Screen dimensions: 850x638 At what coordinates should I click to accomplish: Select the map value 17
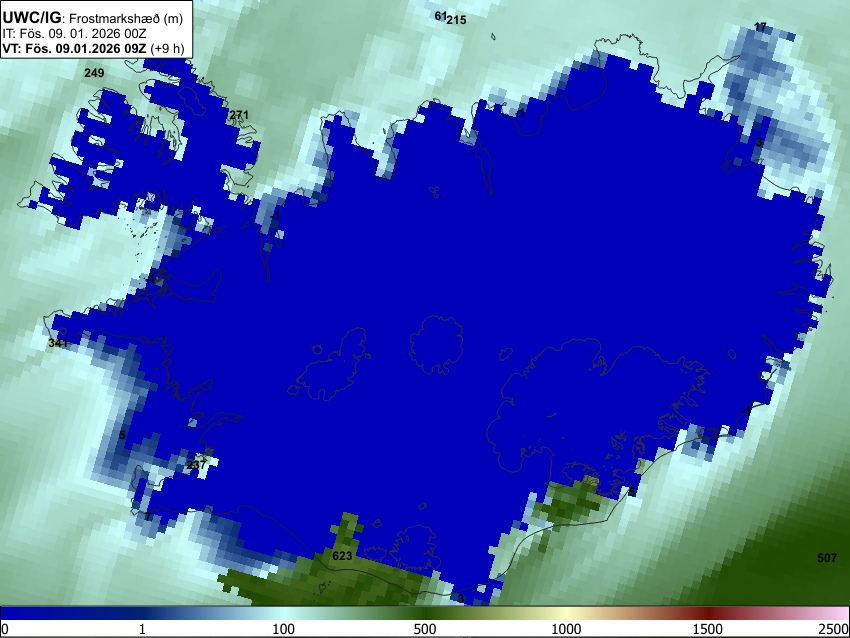761,27
